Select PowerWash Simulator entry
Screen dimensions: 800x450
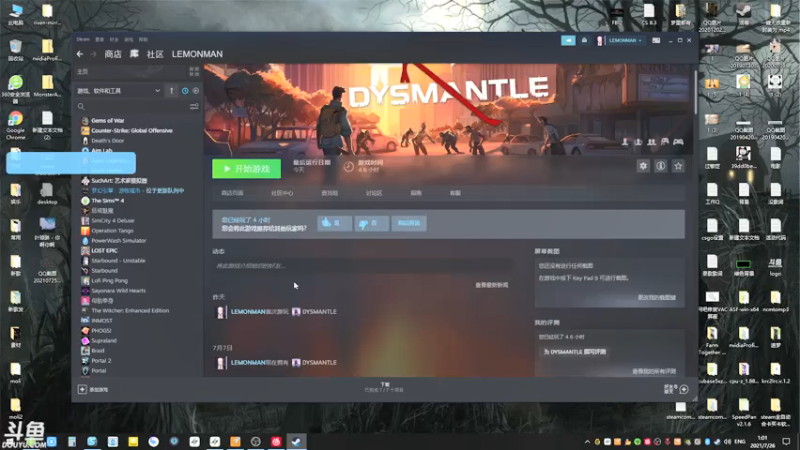point(118,241)
